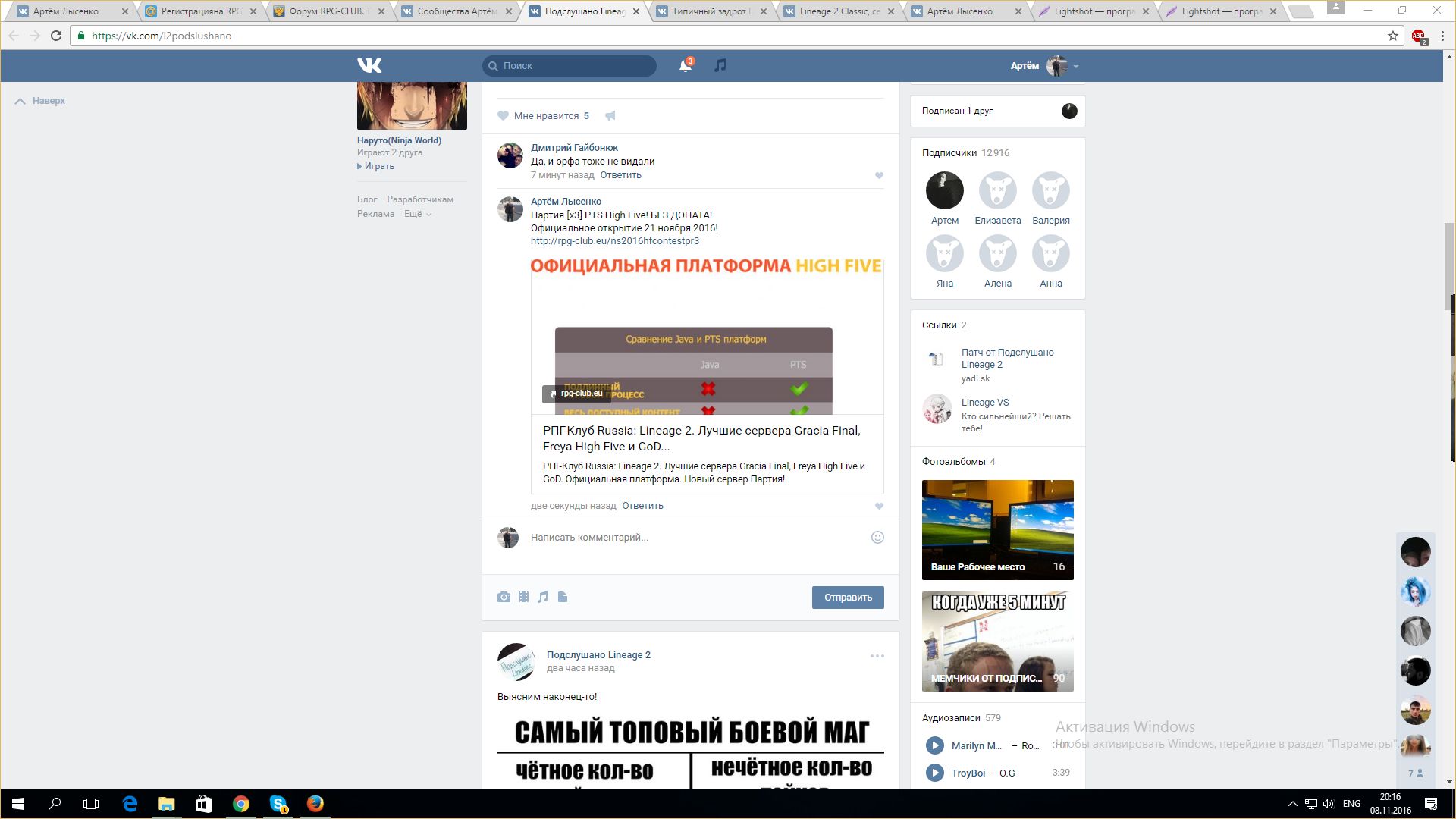1456x819 pixels.
Task: Open the rpg-club.eu/ns2016hfcontestpr3 link
Action: click(614, 241)
